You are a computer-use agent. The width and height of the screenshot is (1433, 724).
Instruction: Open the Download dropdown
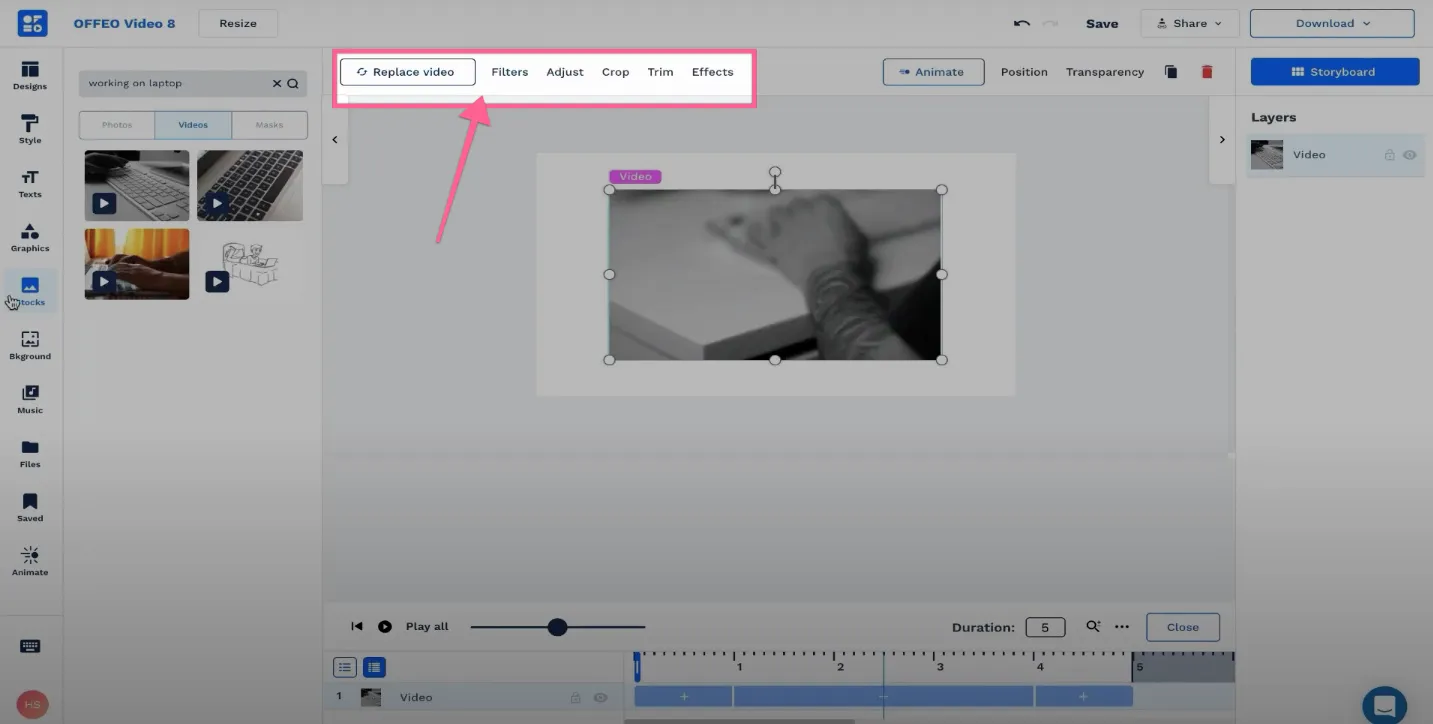coord(1334,23)
